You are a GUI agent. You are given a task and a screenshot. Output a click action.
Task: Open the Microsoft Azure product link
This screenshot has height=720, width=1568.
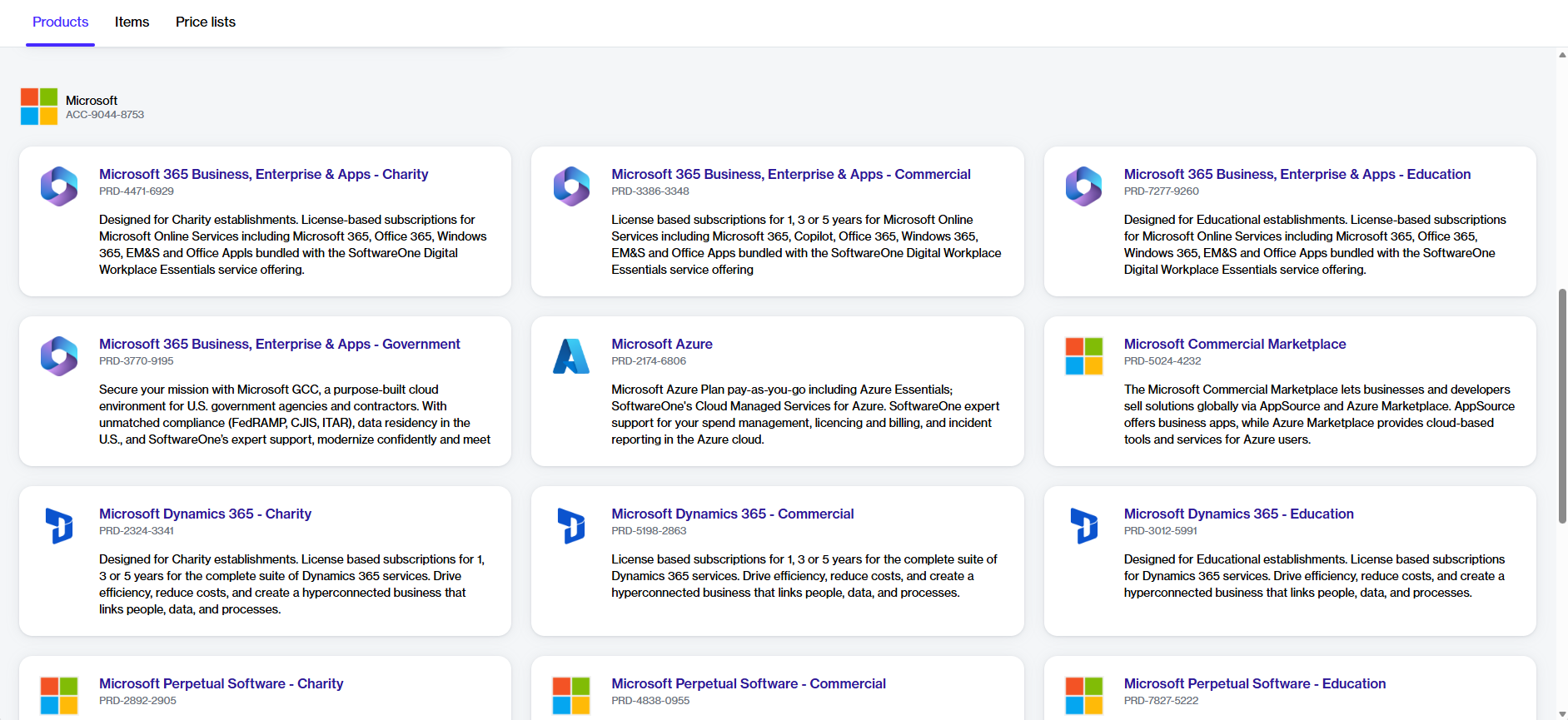(x=662, y=344)
